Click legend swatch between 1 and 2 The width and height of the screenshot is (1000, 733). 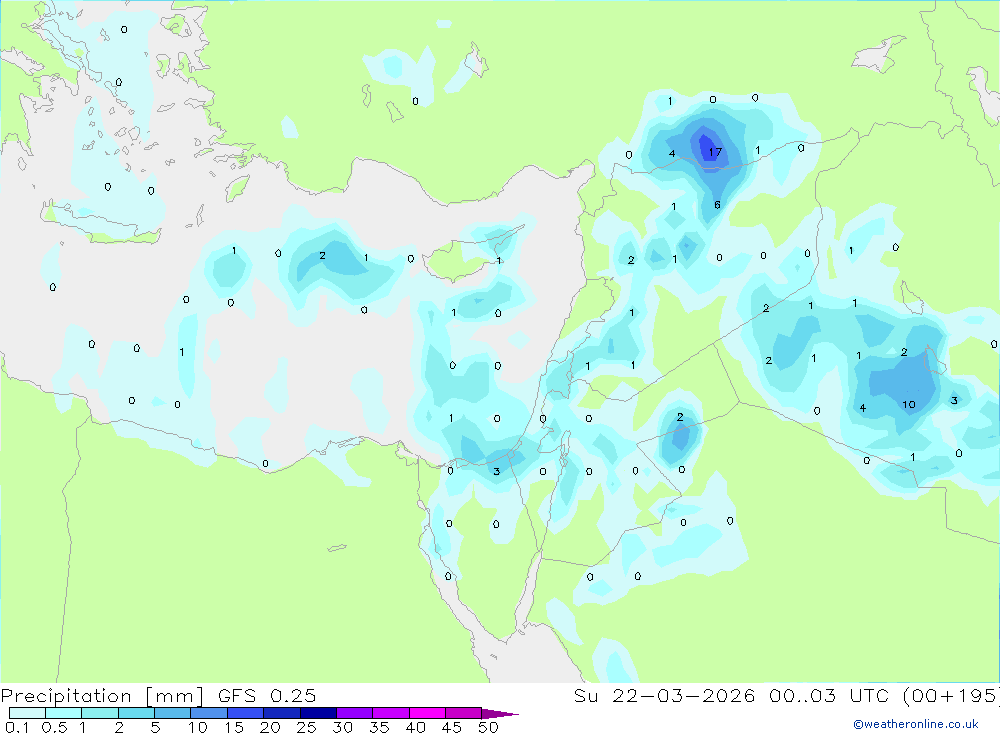coord(100,713)
